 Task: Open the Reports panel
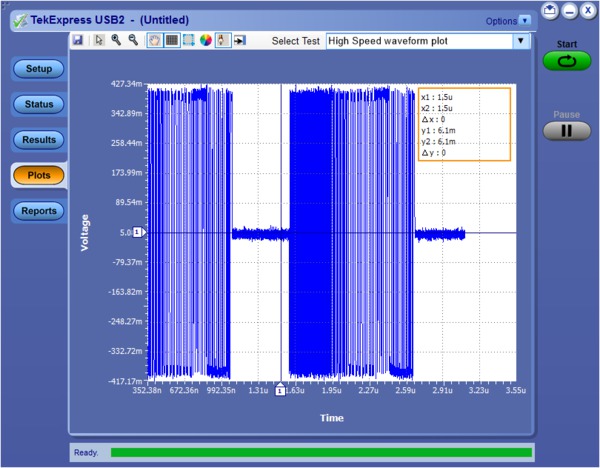(x=39, y=211)
